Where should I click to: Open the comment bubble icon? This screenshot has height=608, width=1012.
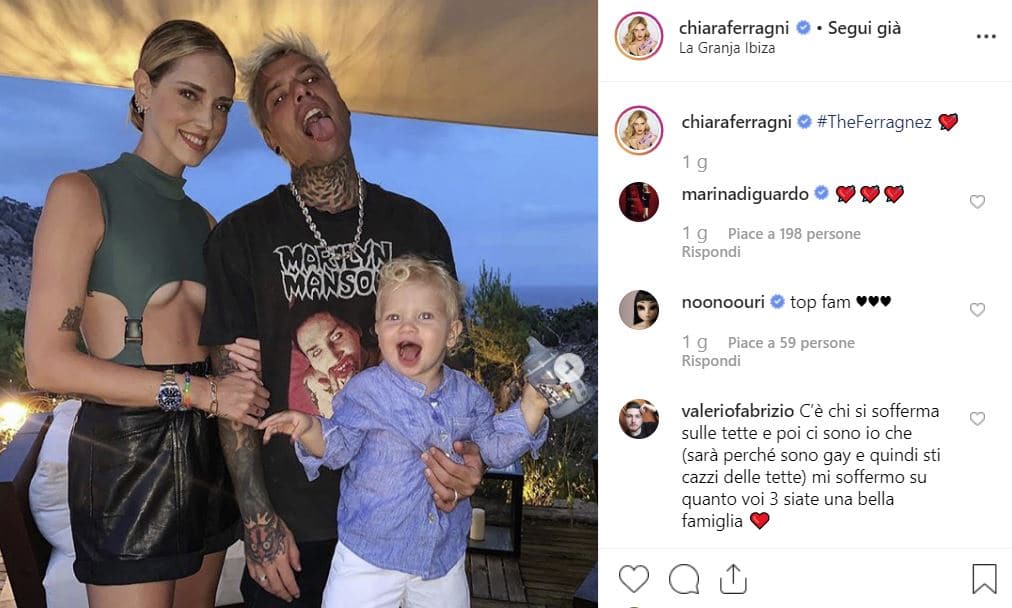(683, 579)
